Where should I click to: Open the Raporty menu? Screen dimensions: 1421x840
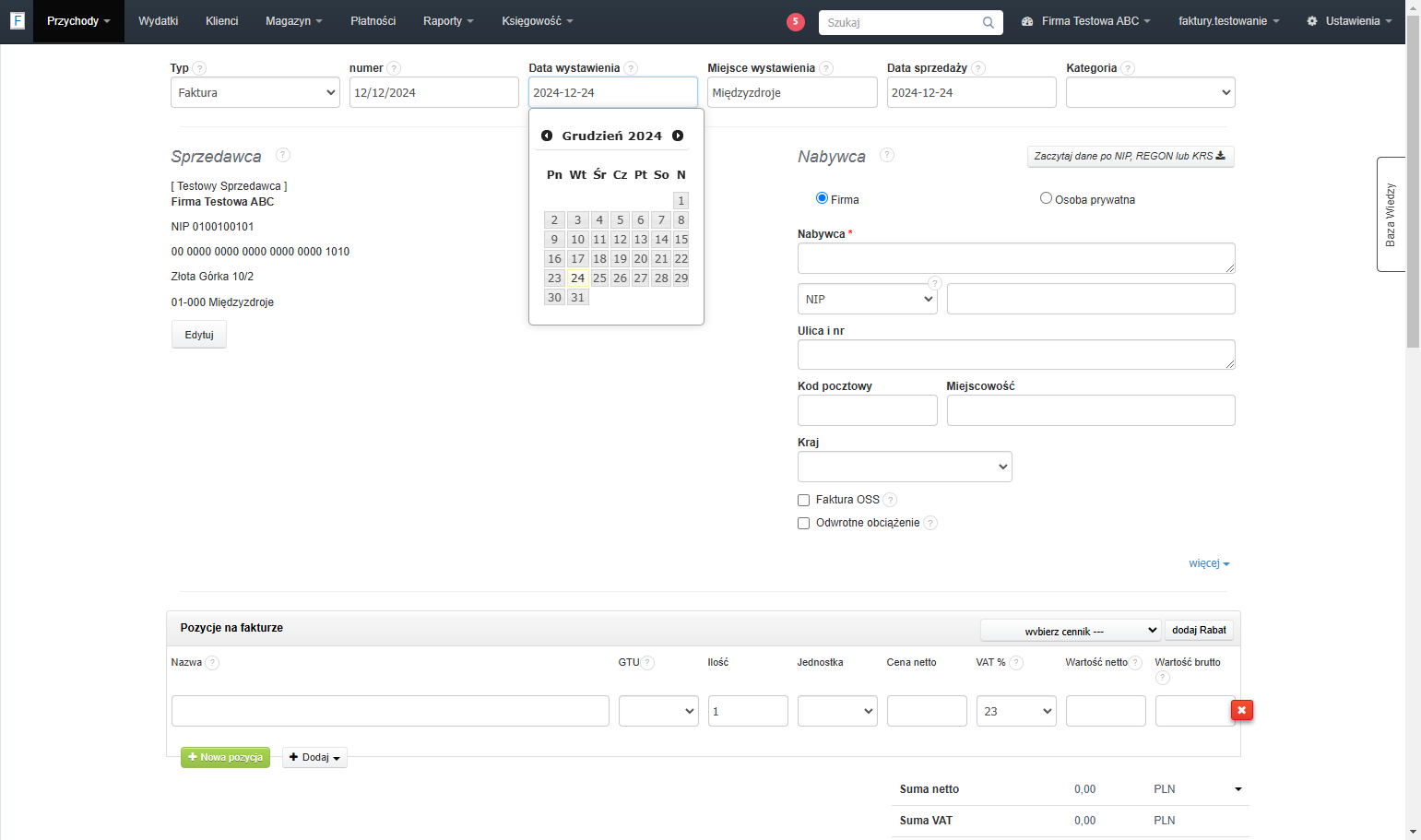pyautogui.click(x=448, y=21)
